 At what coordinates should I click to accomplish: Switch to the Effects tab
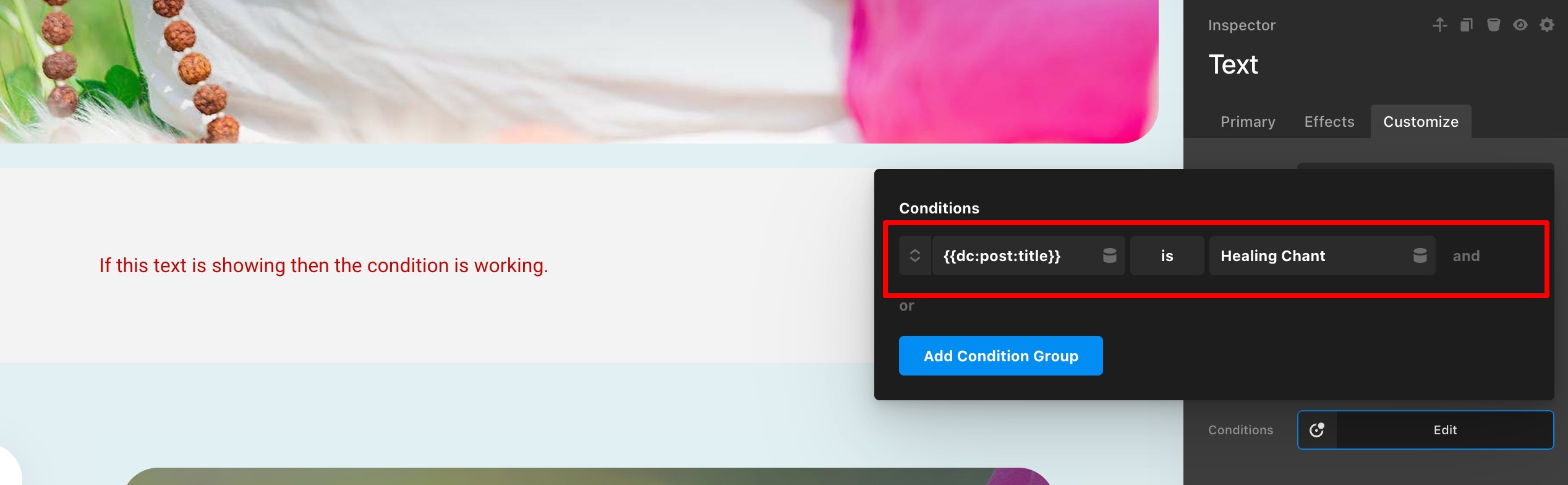pos(1329,122)
